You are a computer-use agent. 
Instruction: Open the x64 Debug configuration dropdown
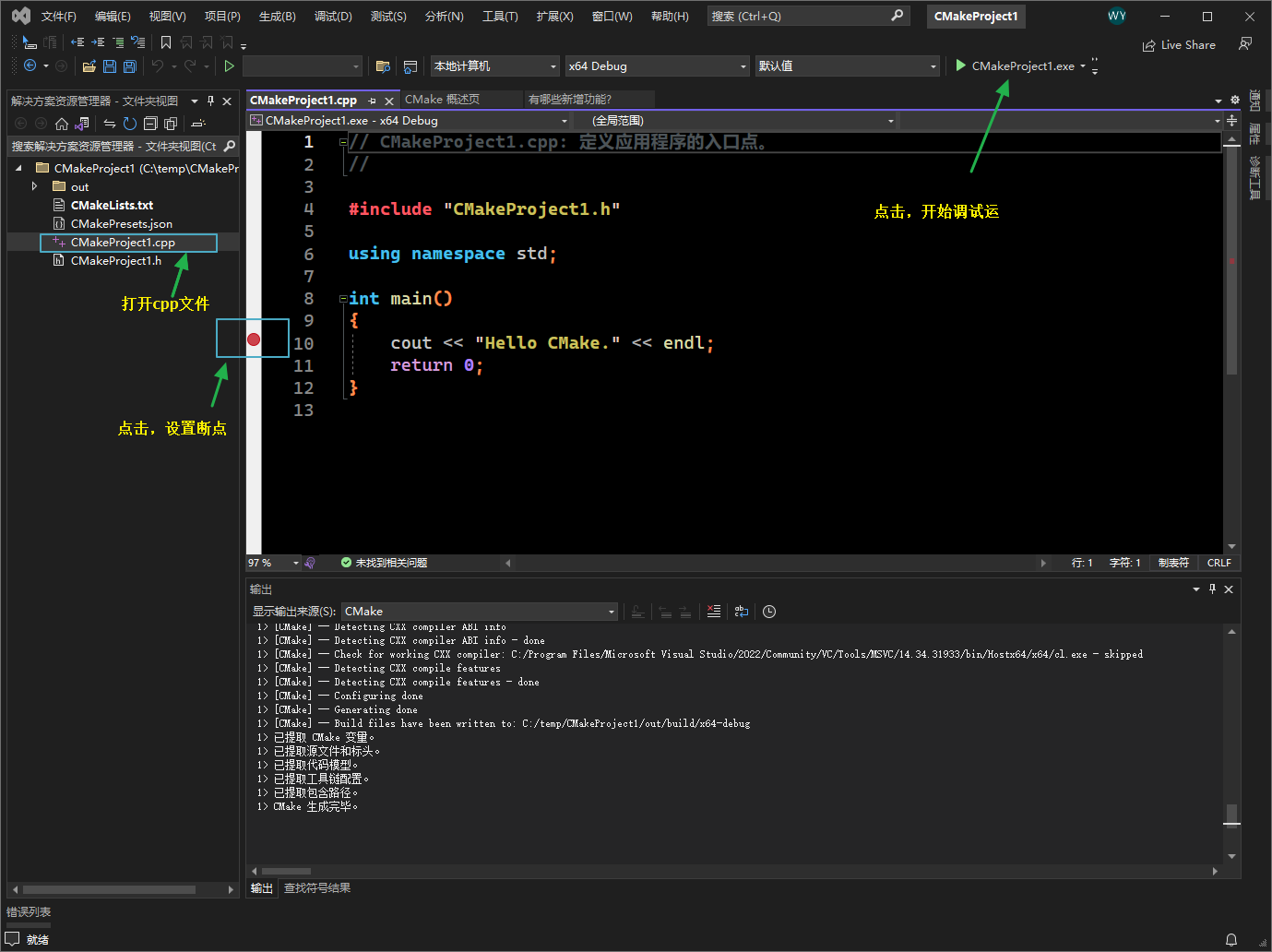click(657, 65)
